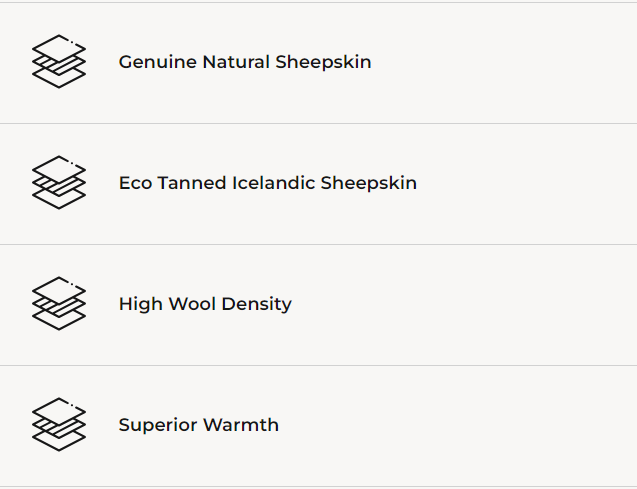Click the layers icon beside Genuine Natural Sheepskin
The image size is (637, 489).
click(59, 62)
